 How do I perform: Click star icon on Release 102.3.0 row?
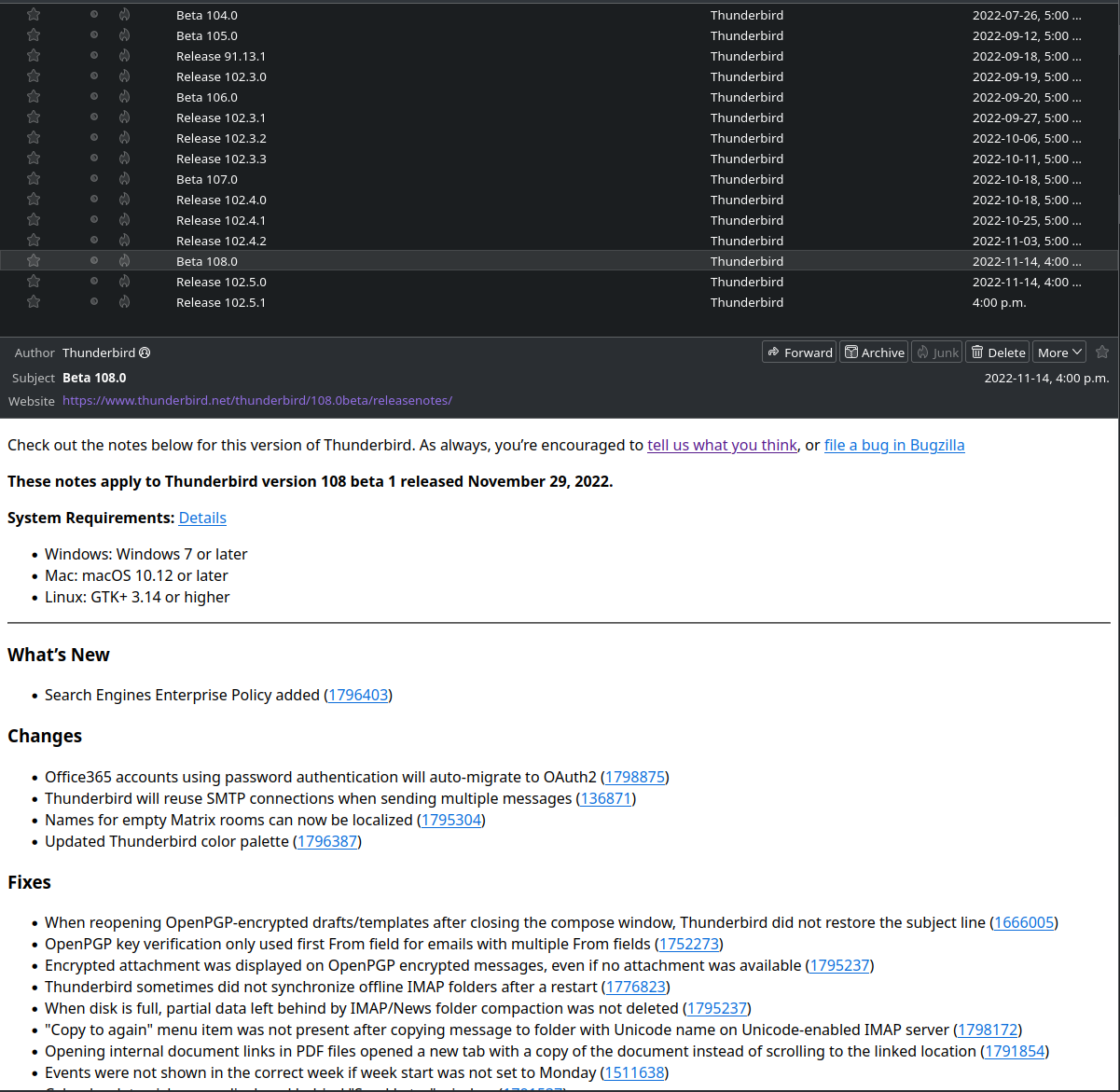point(34,76)
